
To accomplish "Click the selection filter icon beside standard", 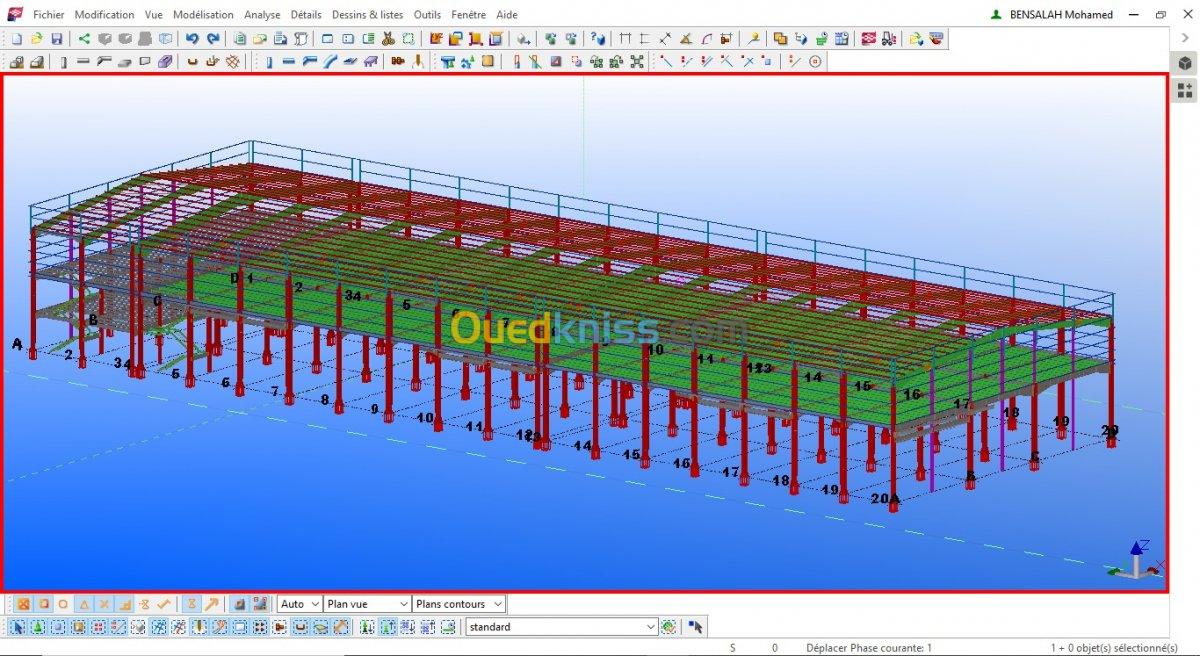I will pos(668,627).
